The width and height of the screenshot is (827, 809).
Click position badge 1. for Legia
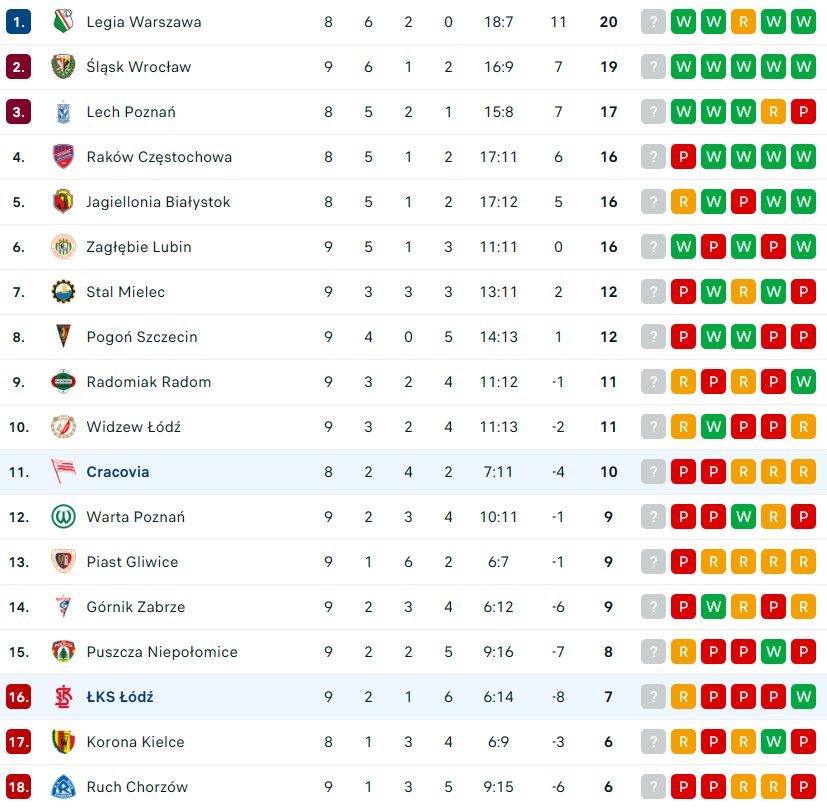tap(19, 22)
